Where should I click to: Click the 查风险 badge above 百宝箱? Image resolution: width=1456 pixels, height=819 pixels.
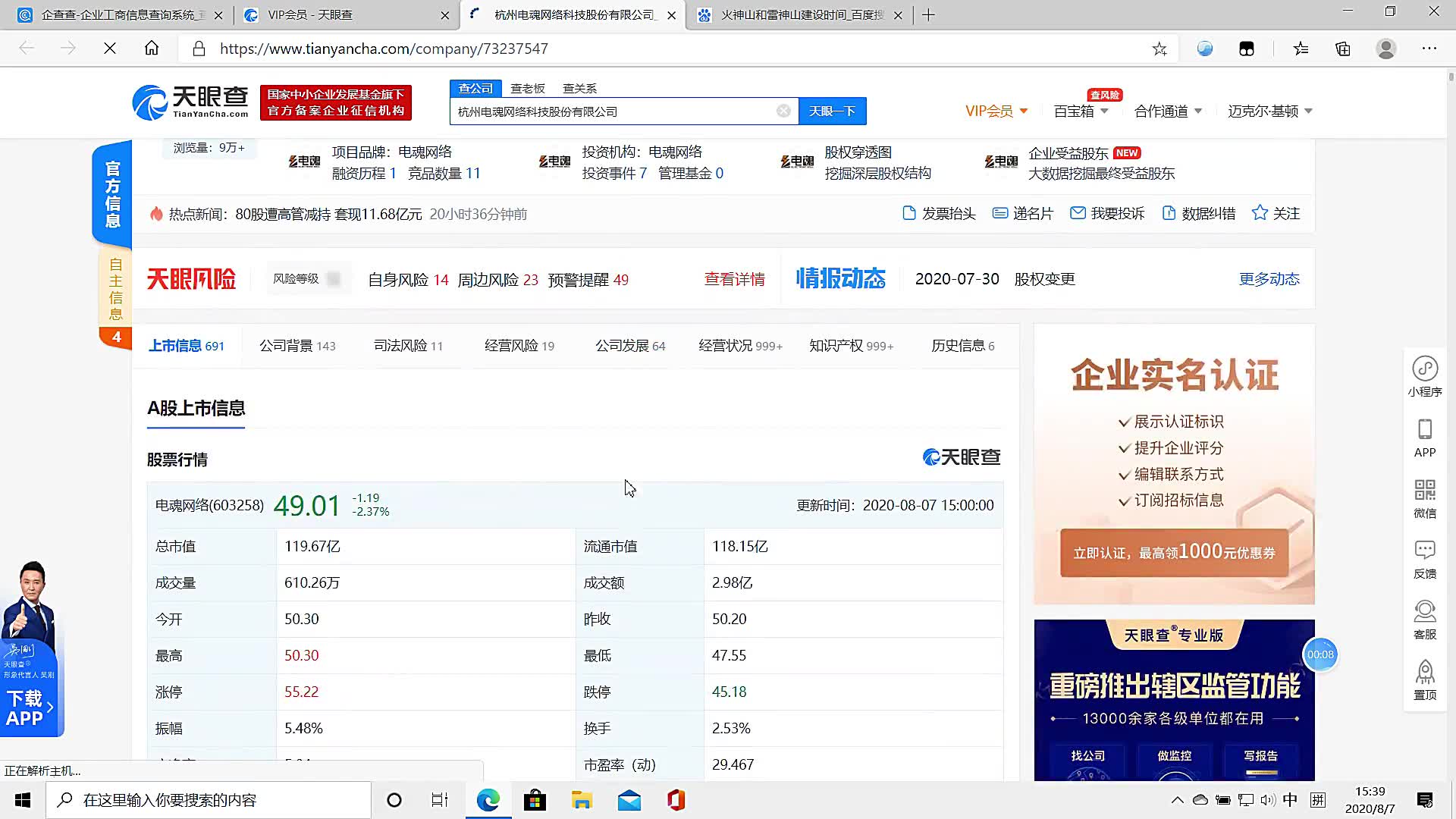(x=1104, y=95)
